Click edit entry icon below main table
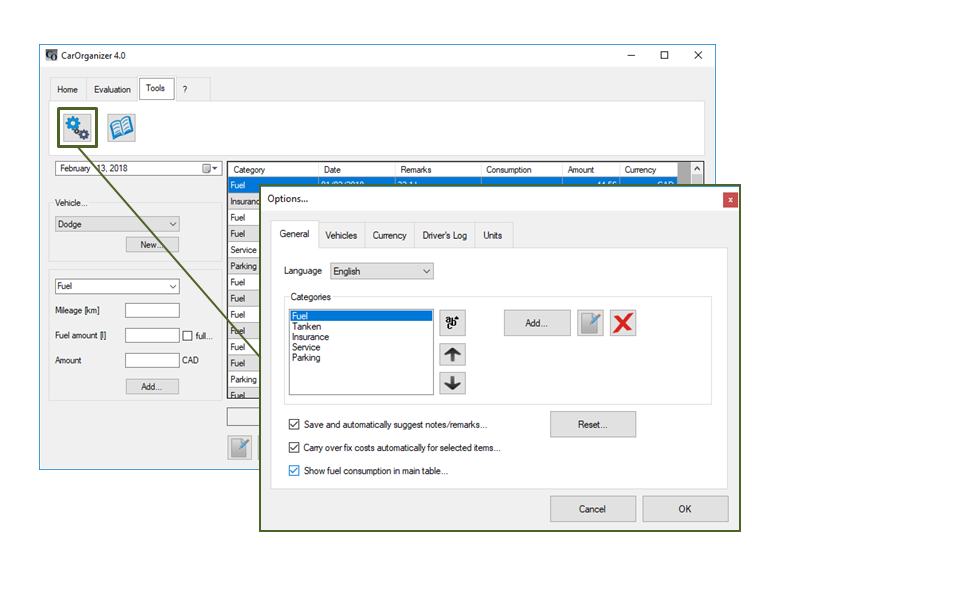 (x=239, y=447)
